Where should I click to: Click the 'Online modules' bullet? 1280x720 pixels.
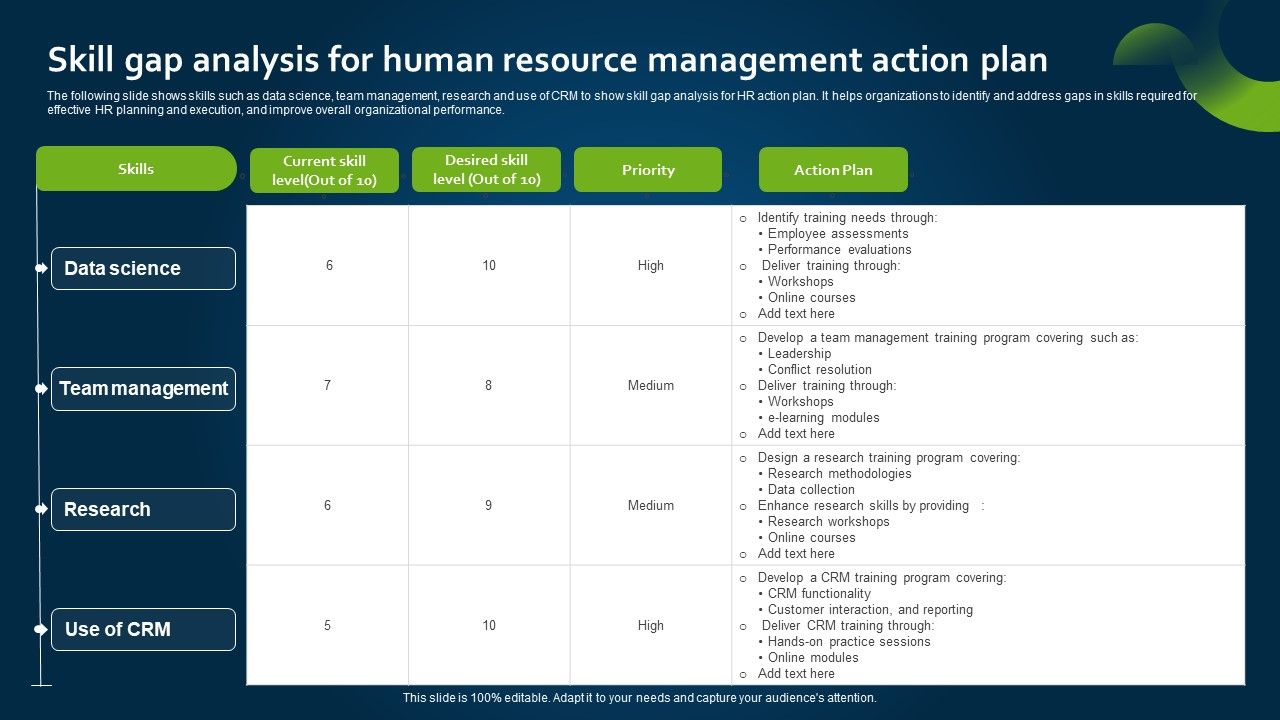pos(813,657)
